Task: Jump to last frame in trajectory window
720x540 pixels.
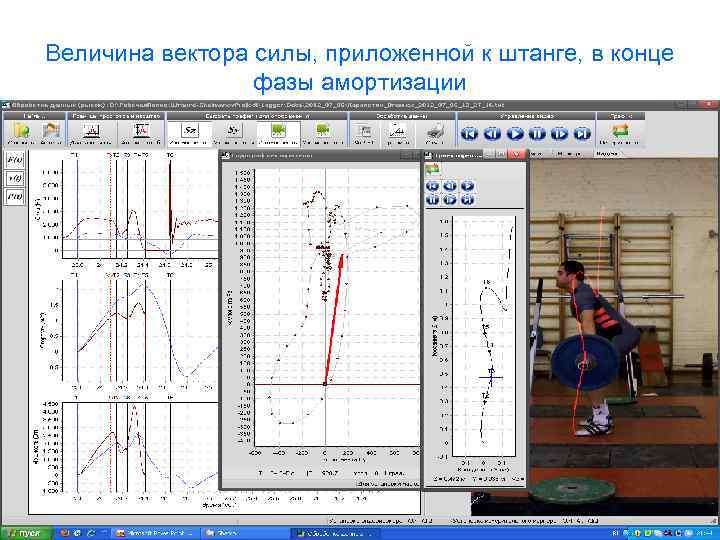Action: 467,200
